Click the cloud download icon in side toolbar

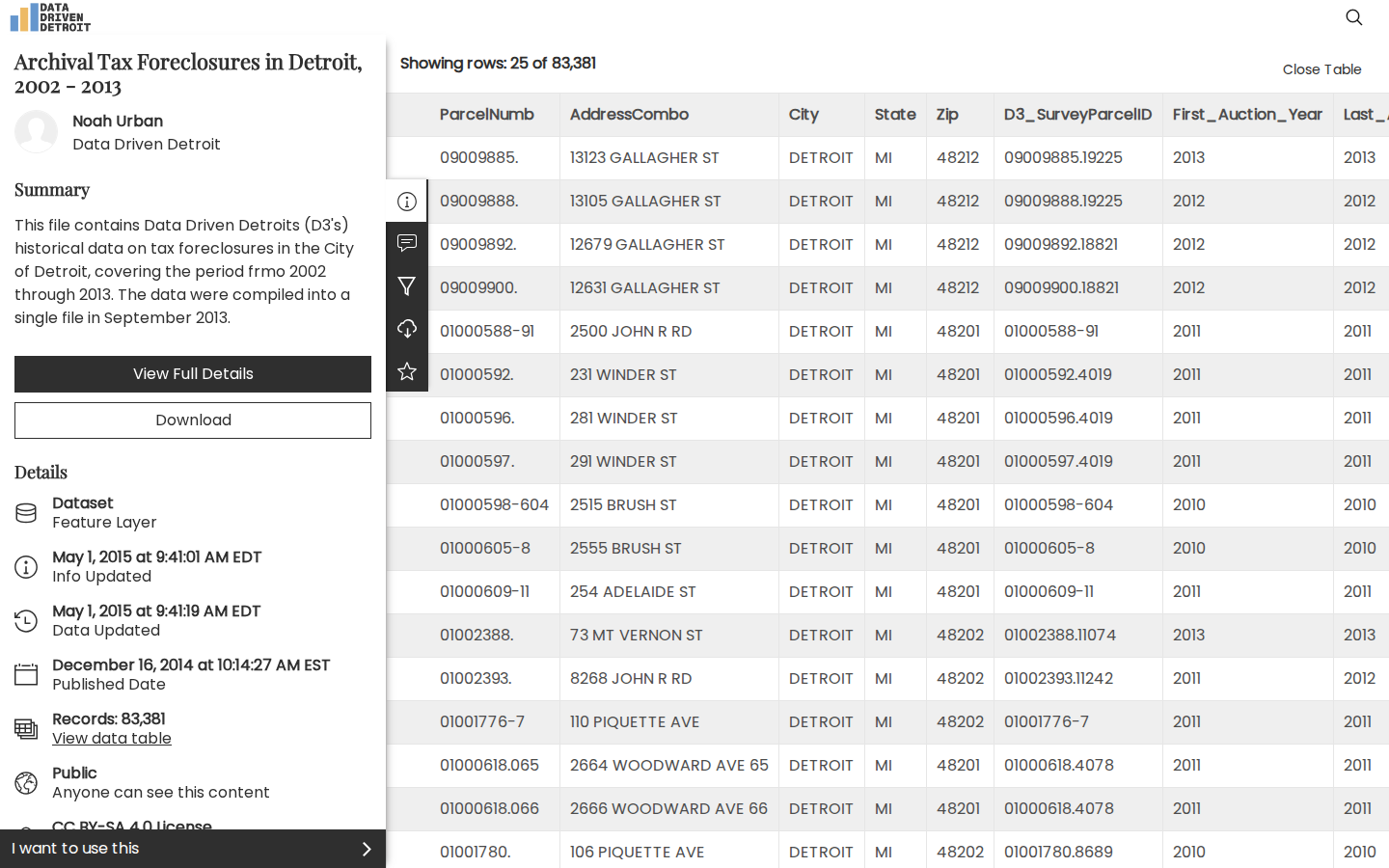click(x=407, y=329)
